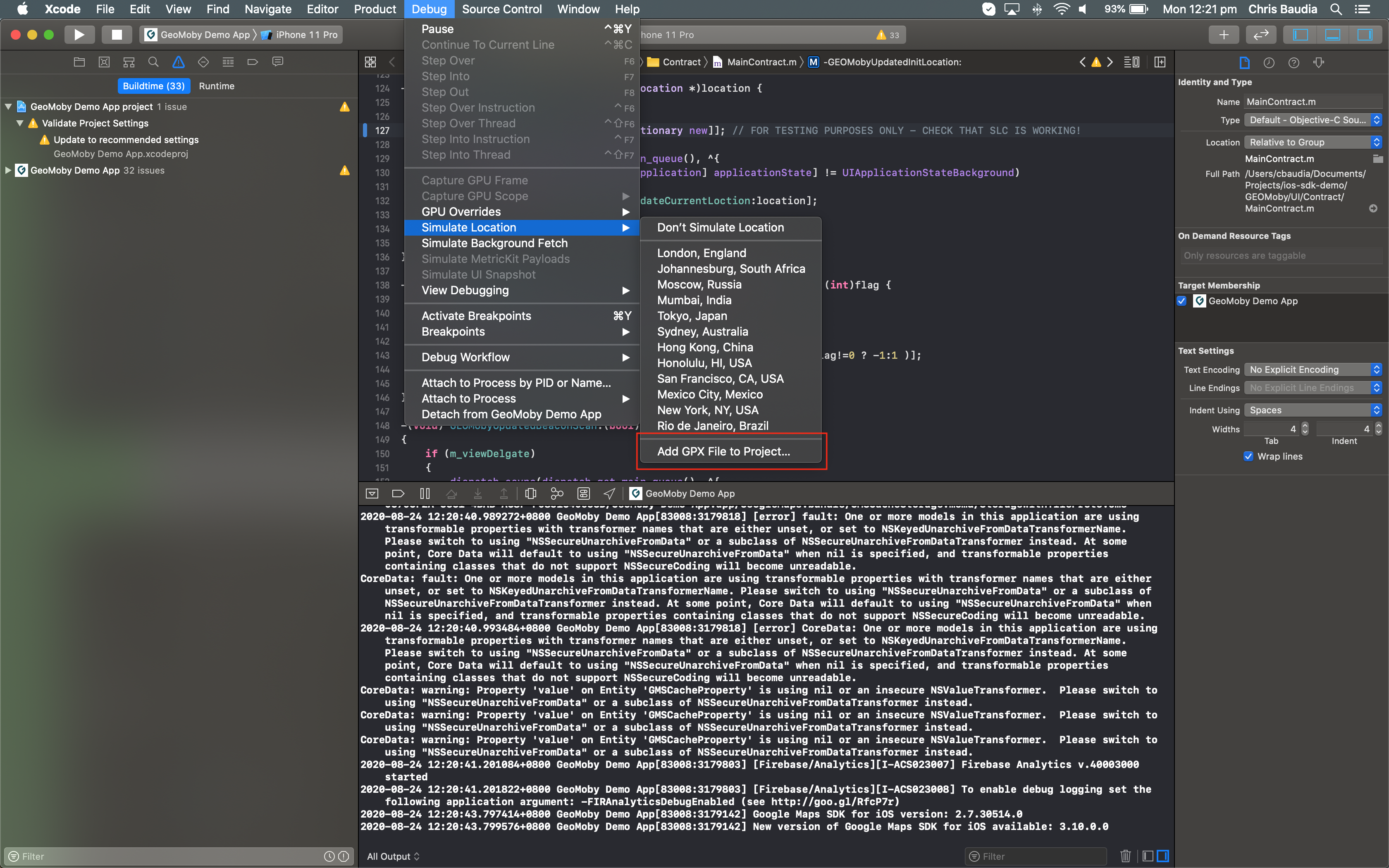
Task: Select Don't Simulate Location menu item
Action: pyautogui.click(x=730, y=227)
